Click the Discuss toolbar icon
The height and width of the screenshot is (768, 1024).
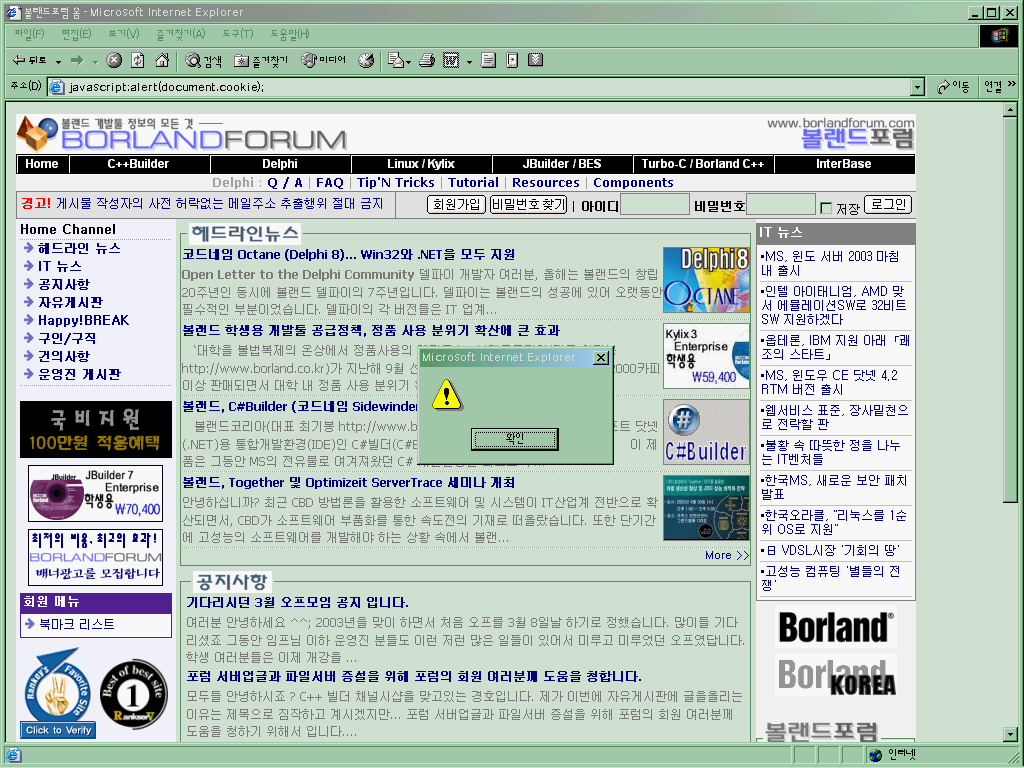click(x=488, y=60)
